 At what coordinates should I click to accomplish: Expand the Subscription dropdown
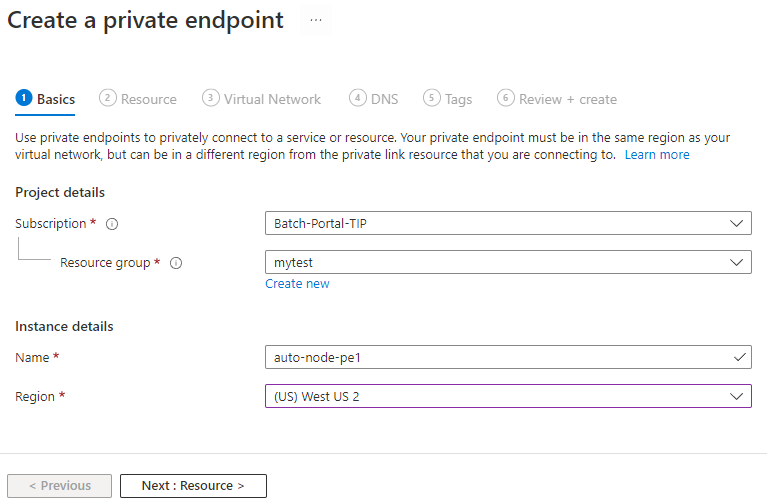click(x=508, y=223)
